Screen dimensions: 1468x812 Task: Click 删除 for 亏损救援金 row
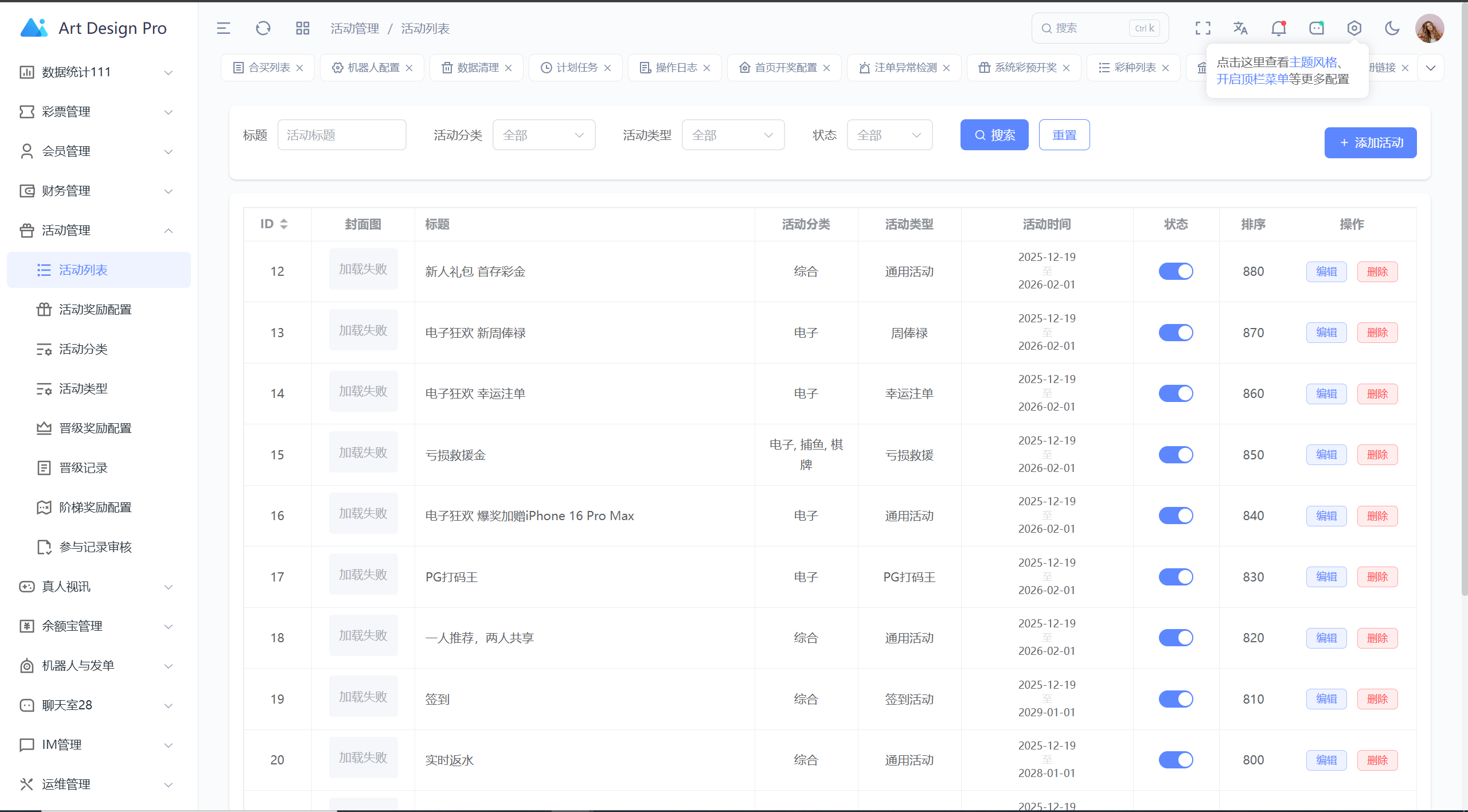[1377, 455]
